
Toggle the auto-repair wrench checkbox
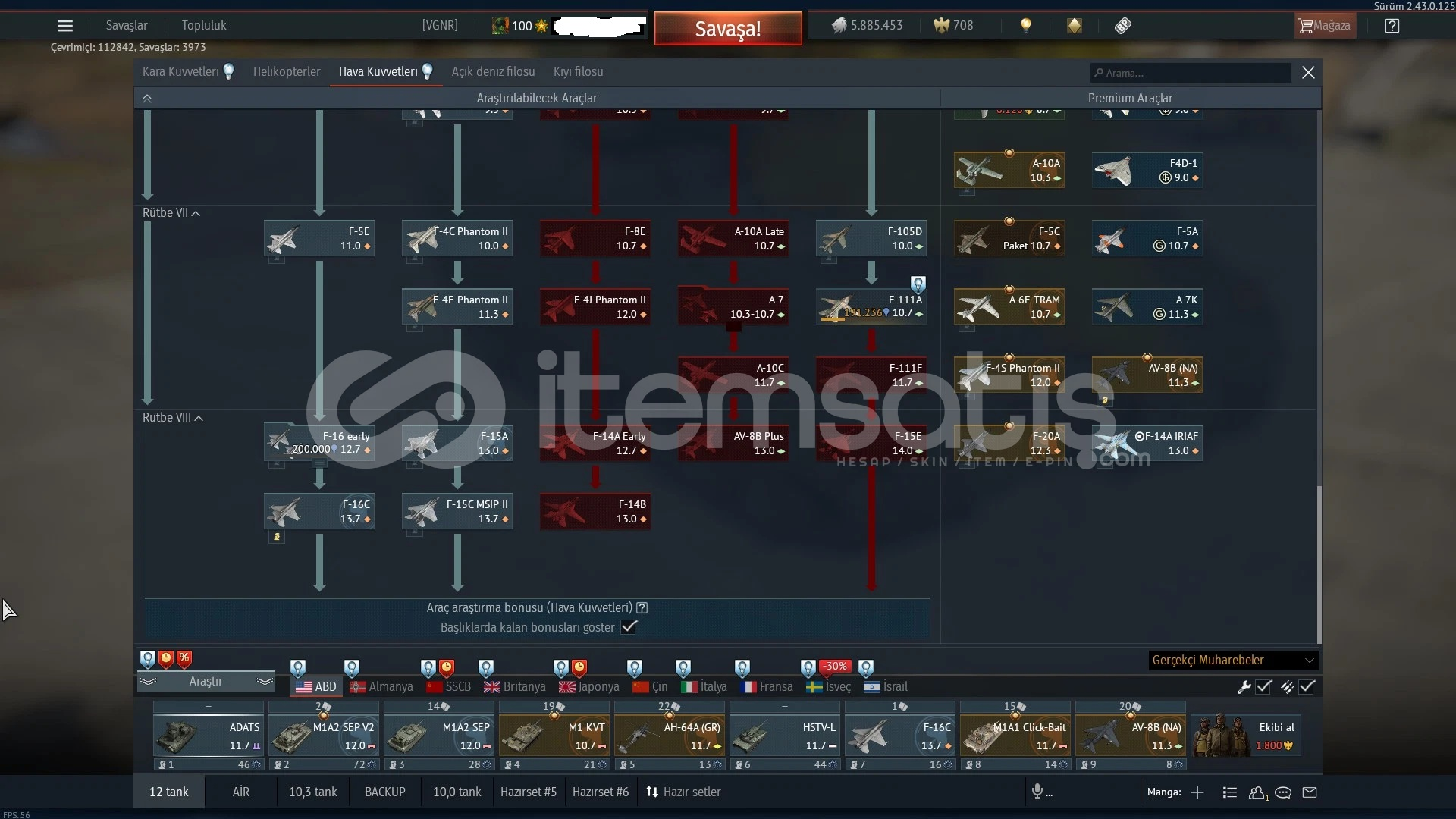[x=1263, y=686]
